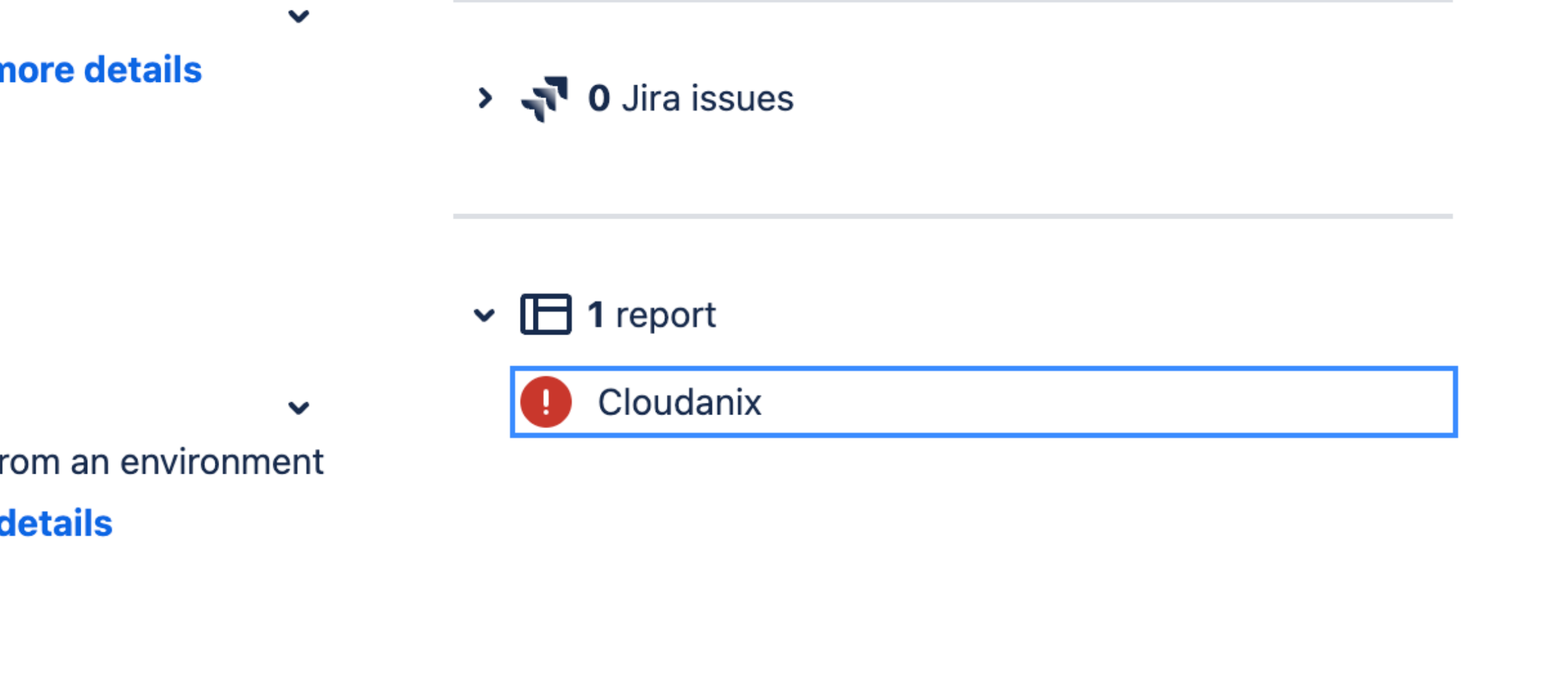
Task: Click the Cloudanix report name text
Action: tap(681, 402)
